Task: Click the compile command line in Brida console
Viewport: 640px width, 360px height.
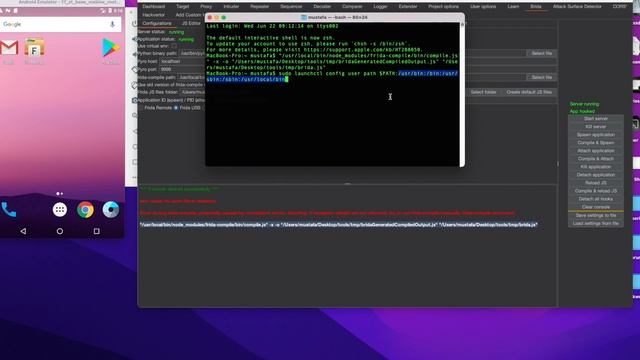Action: tap(338, 224)
